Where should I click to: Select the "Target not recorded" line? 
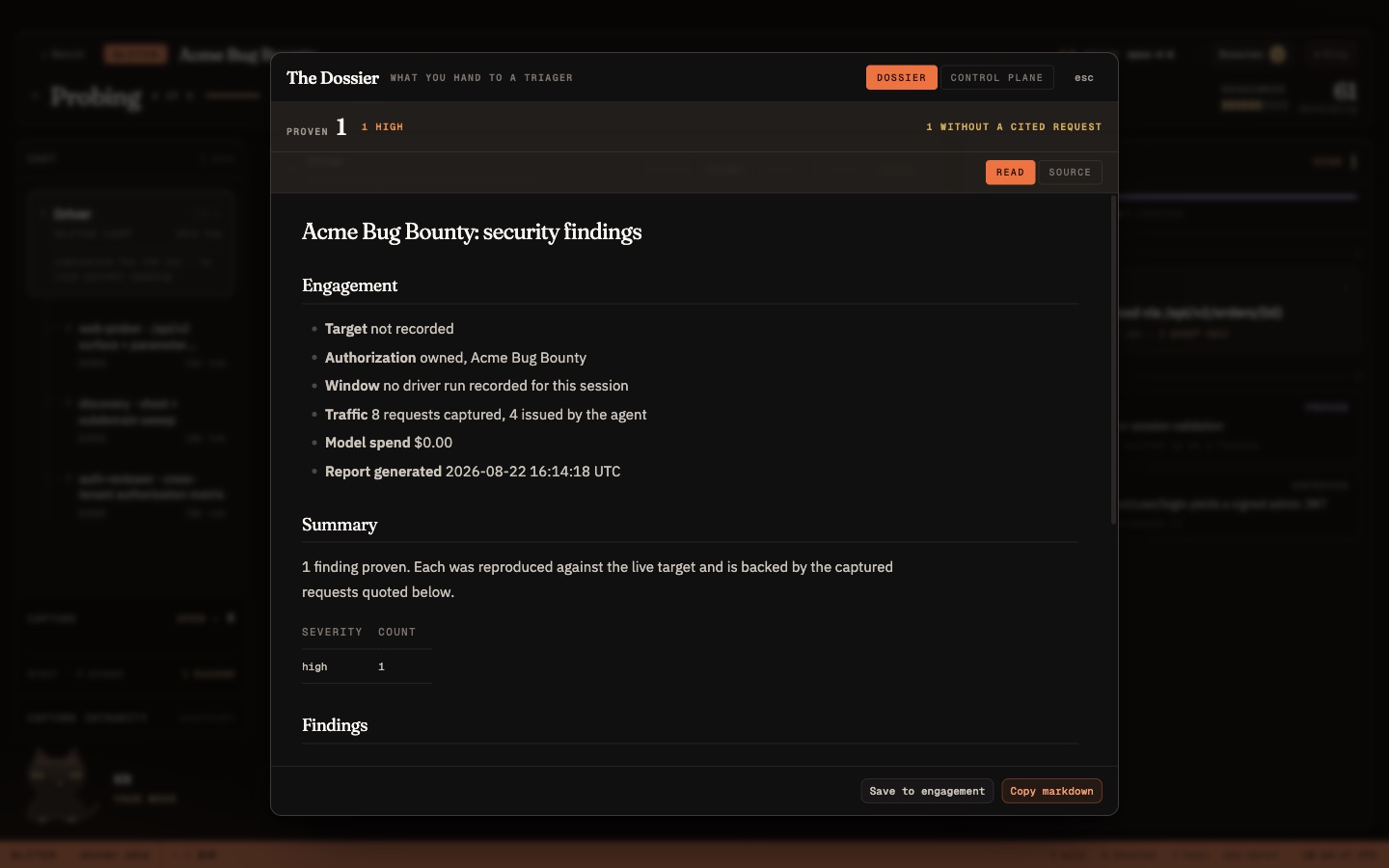coord(389,329)
